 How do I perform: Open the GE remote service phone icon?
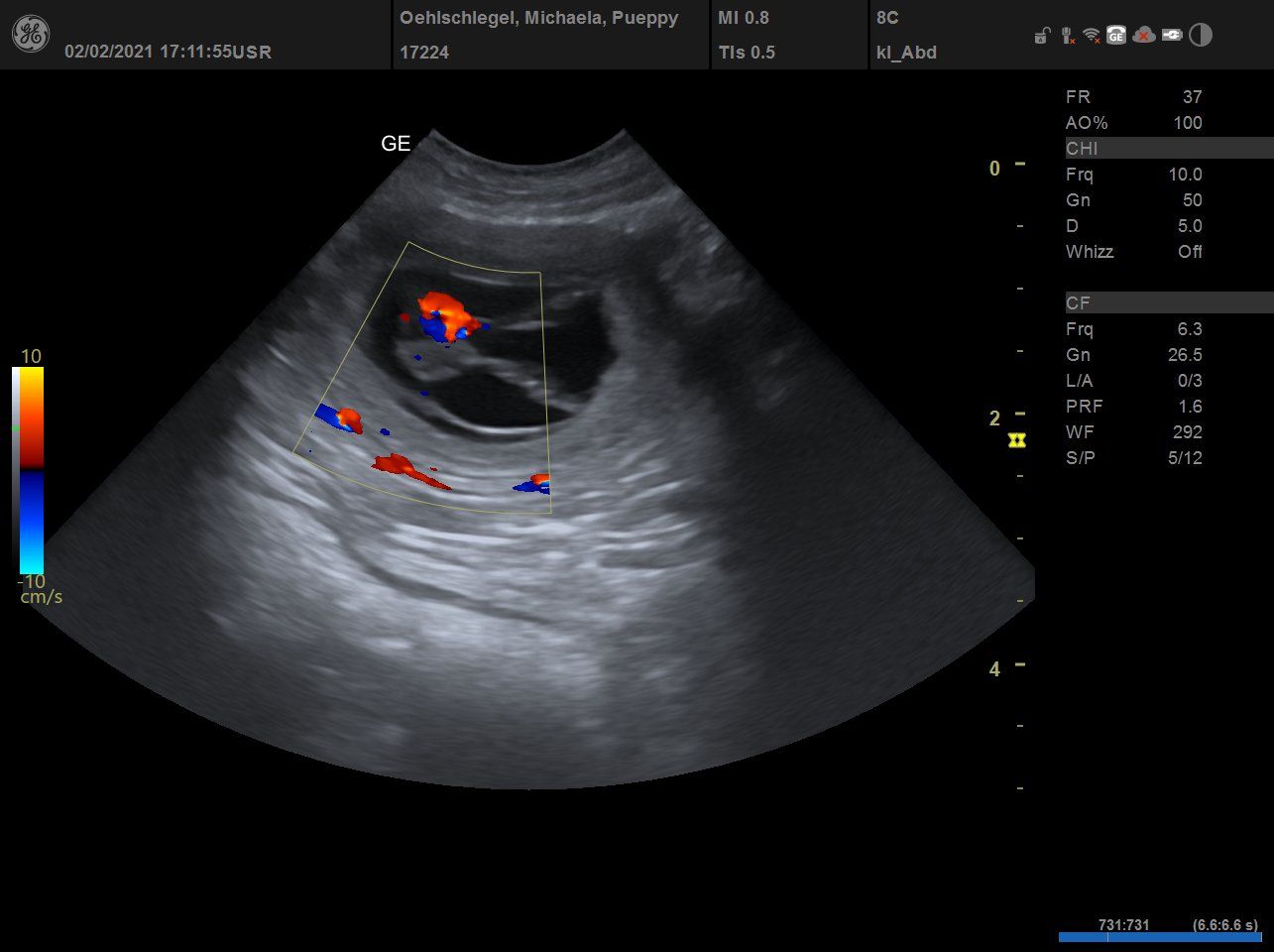(x=1116, y=36)
